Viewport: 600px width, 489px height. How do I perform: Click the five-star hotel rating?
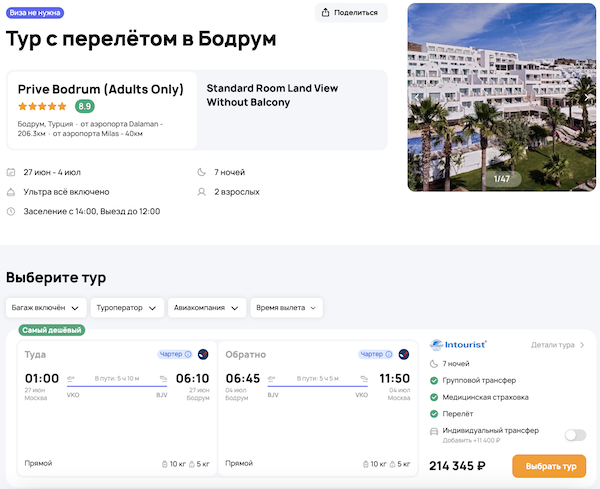[42, 106]
